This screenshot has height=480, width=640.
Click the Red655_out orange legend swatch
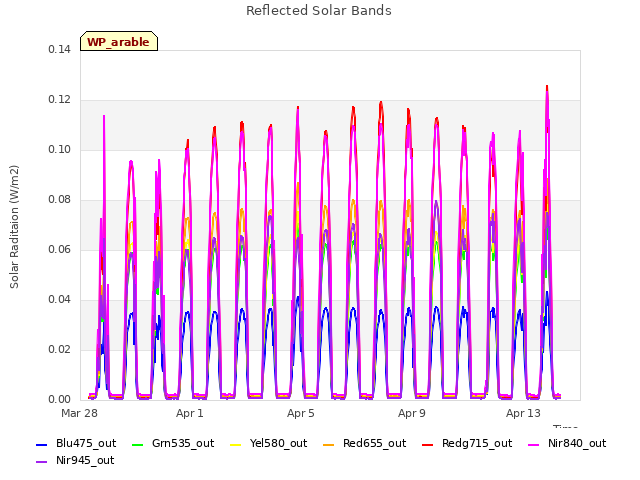[x=329, y=444]
